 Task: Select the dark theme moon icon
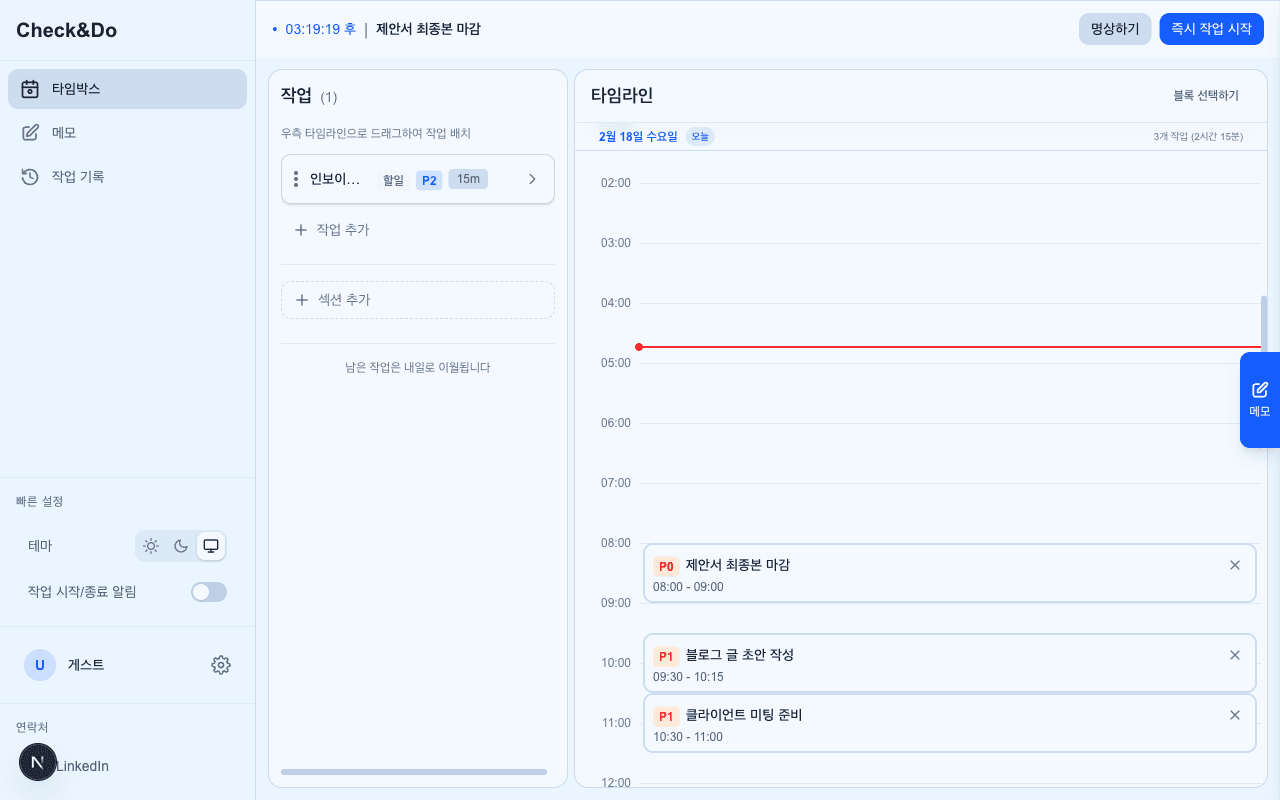(x=181, y=546)
